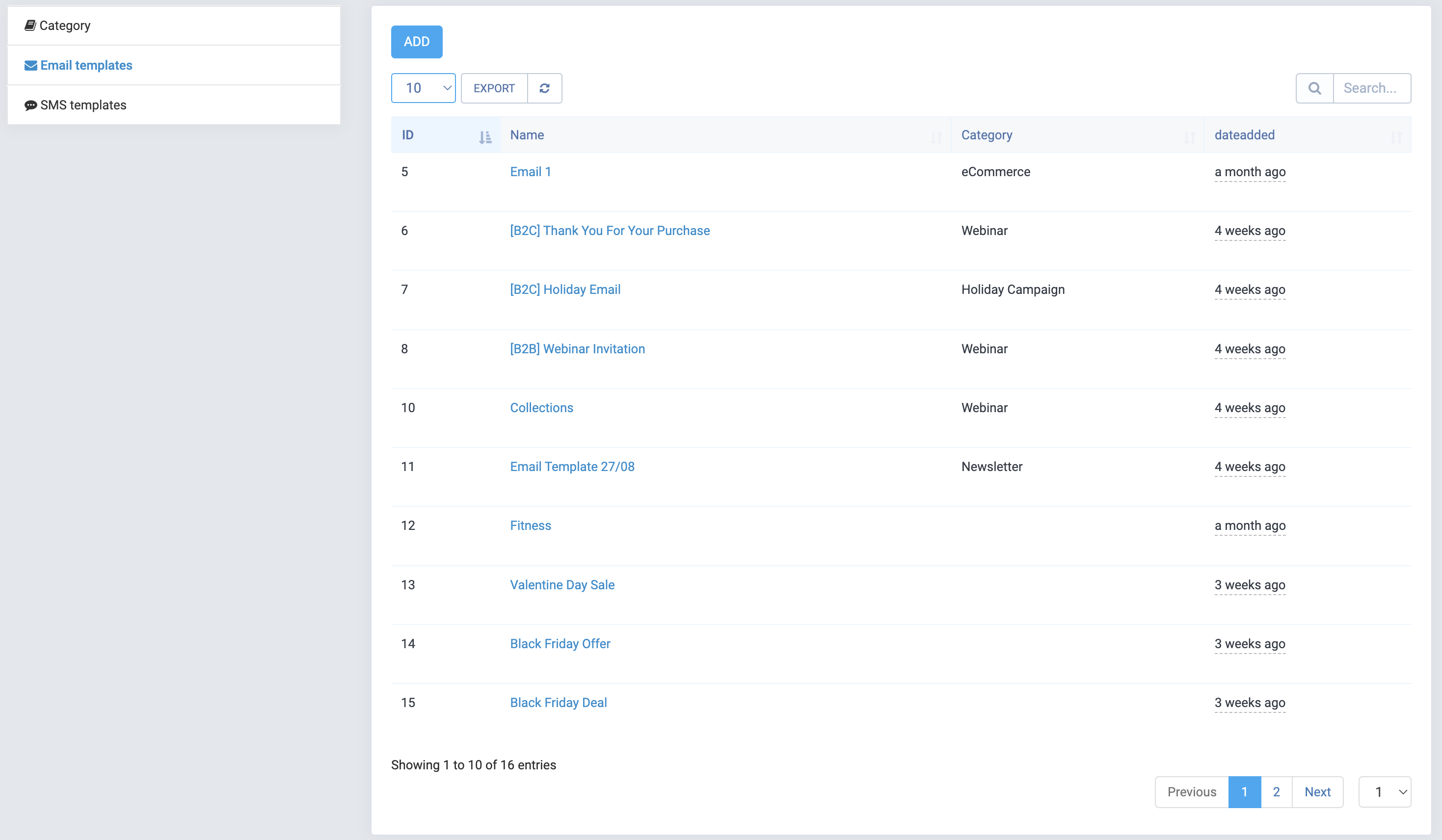This screenshot has width=1442, height=840.
Task: Click the Category book icon in sidebar
Action: [x=30, y=25]
